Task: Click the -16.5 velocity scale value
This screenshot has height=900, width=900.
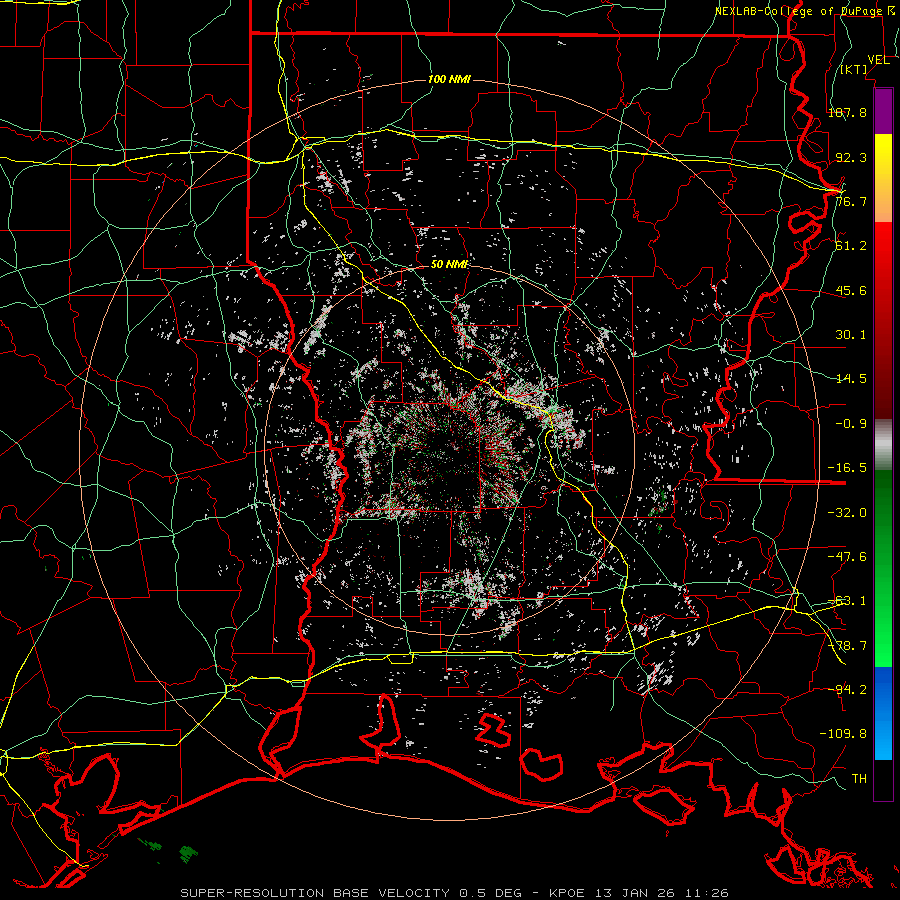Action: pyautogui.click(x=847, y=468)
